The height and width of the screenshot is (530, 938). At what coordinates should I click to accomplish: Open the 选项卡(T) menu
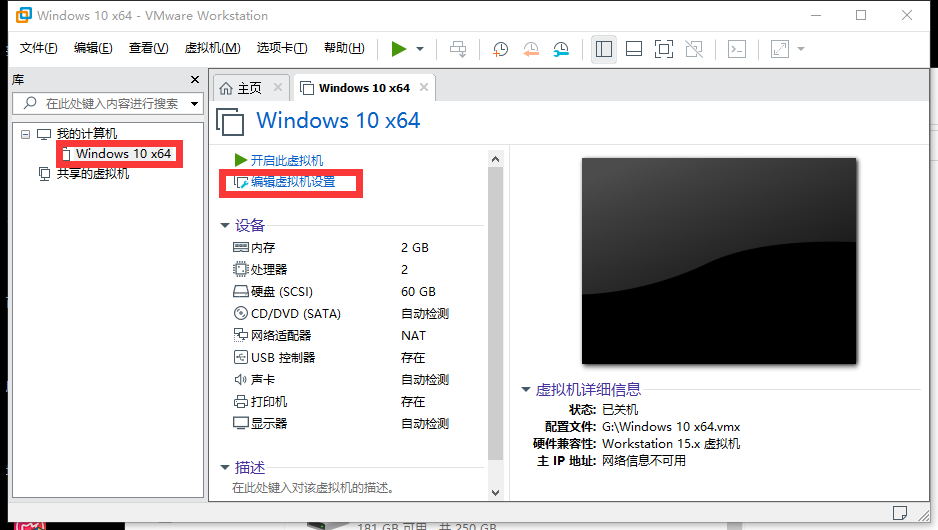pos(282,48)
